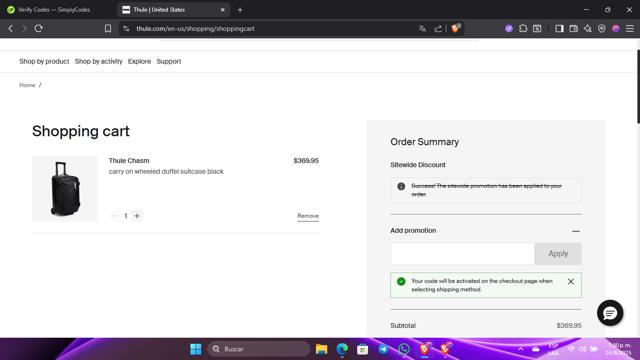
Task: Dismiss the green code activation message
Action: coord(571,282)
